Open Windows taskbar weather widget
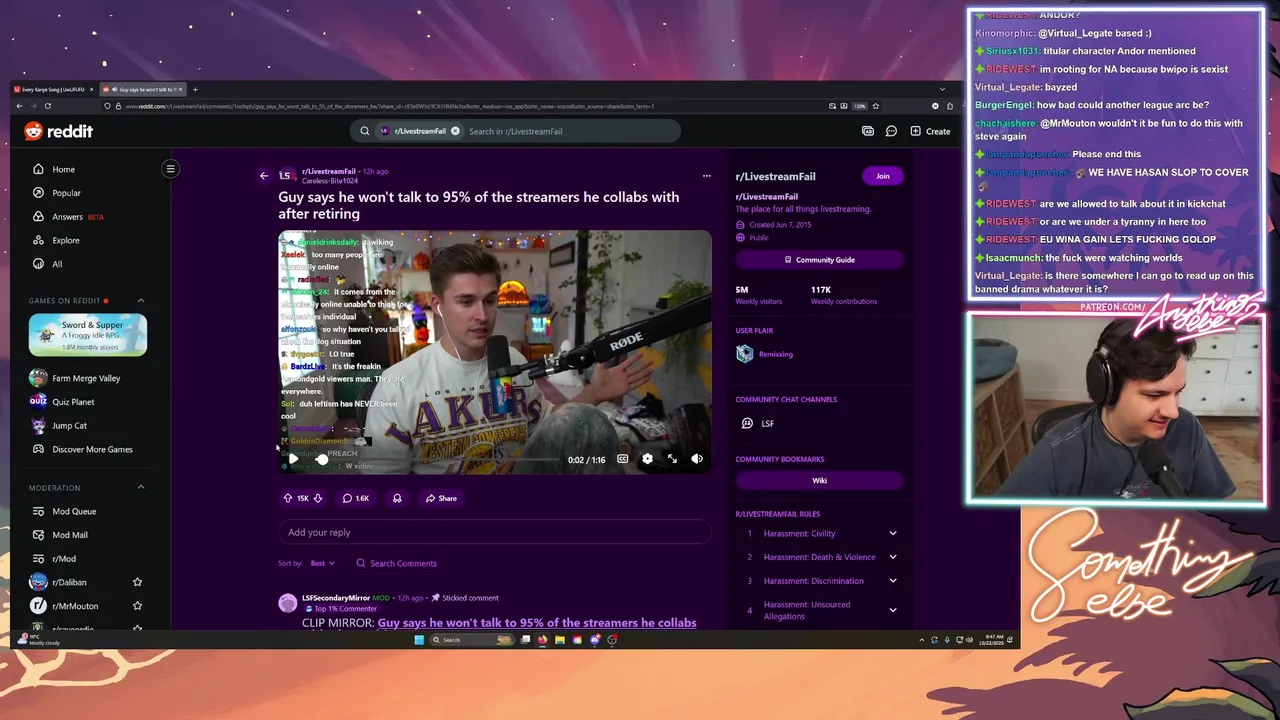This screenshot has height=720, width=1280. [37, 639]
